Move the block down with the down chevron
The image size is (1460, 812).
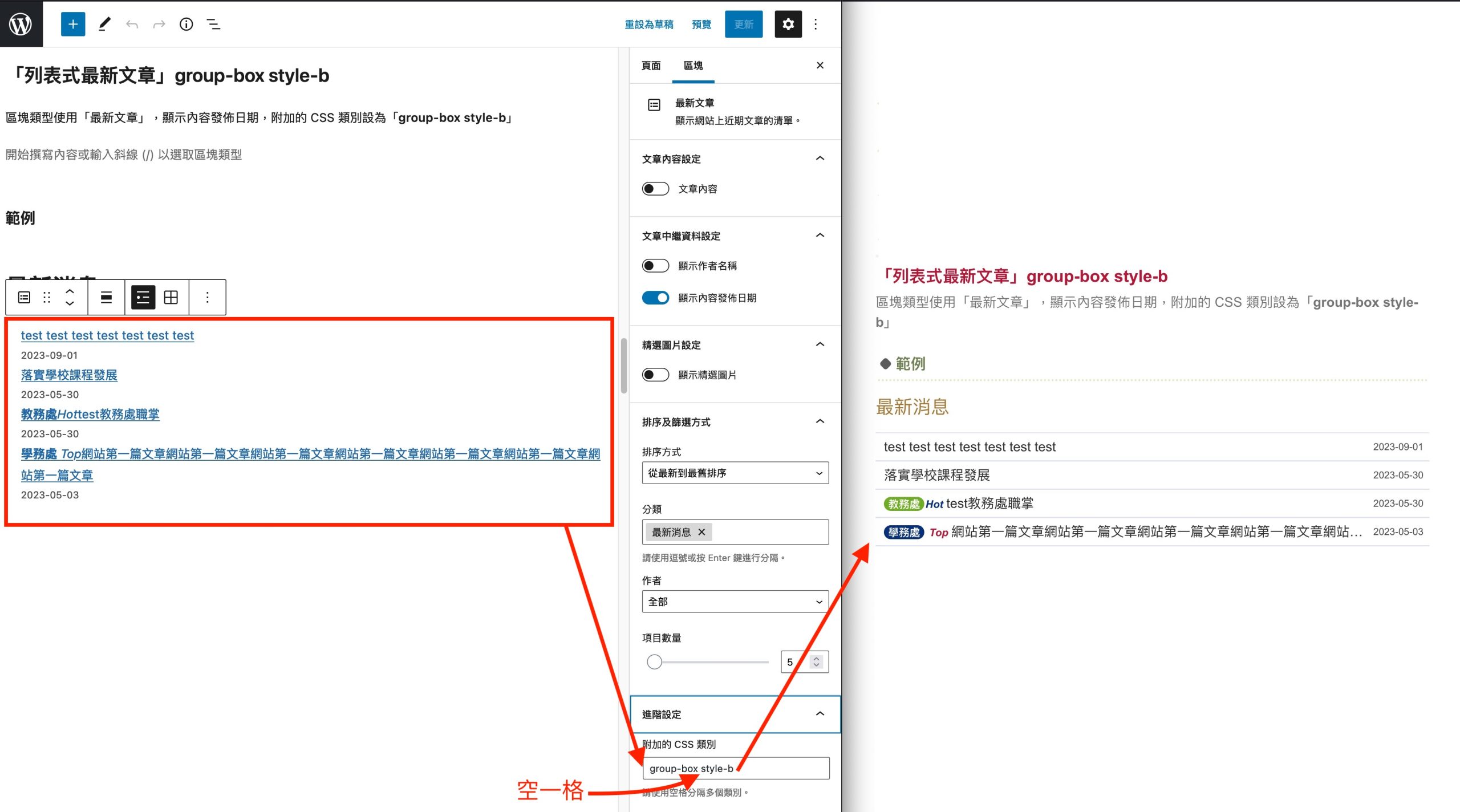(70, 303)
